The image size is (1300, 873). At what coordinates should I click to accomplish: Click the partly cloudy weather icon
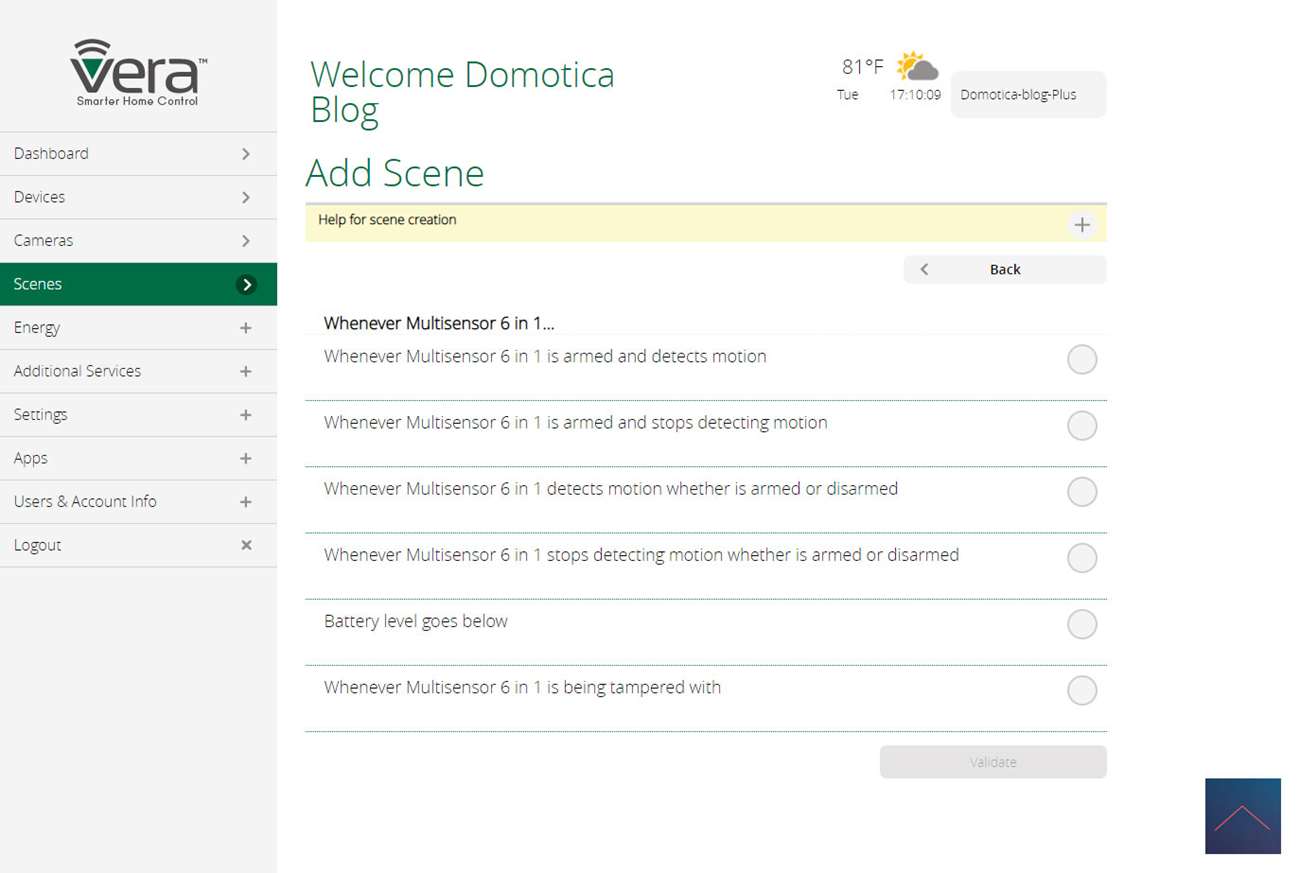(x=917, y=67)
